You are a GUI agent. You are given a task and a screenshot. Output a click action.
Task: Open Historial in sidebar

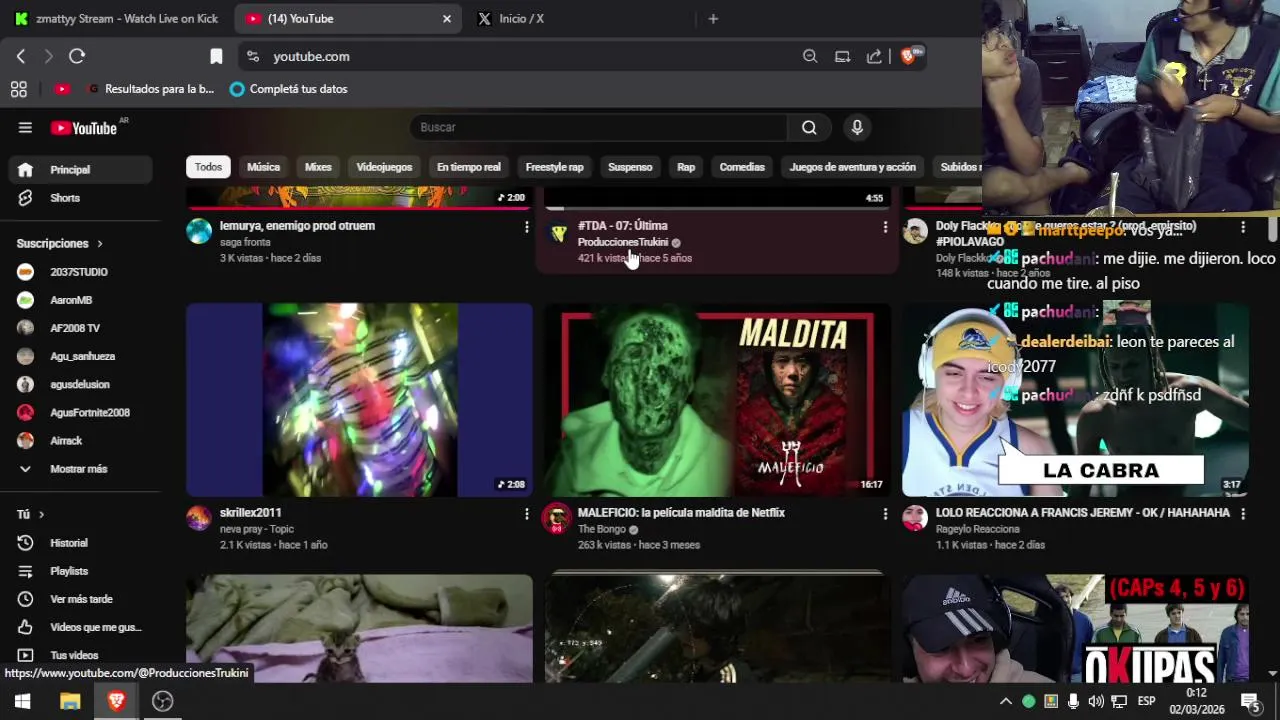[80, 543]
